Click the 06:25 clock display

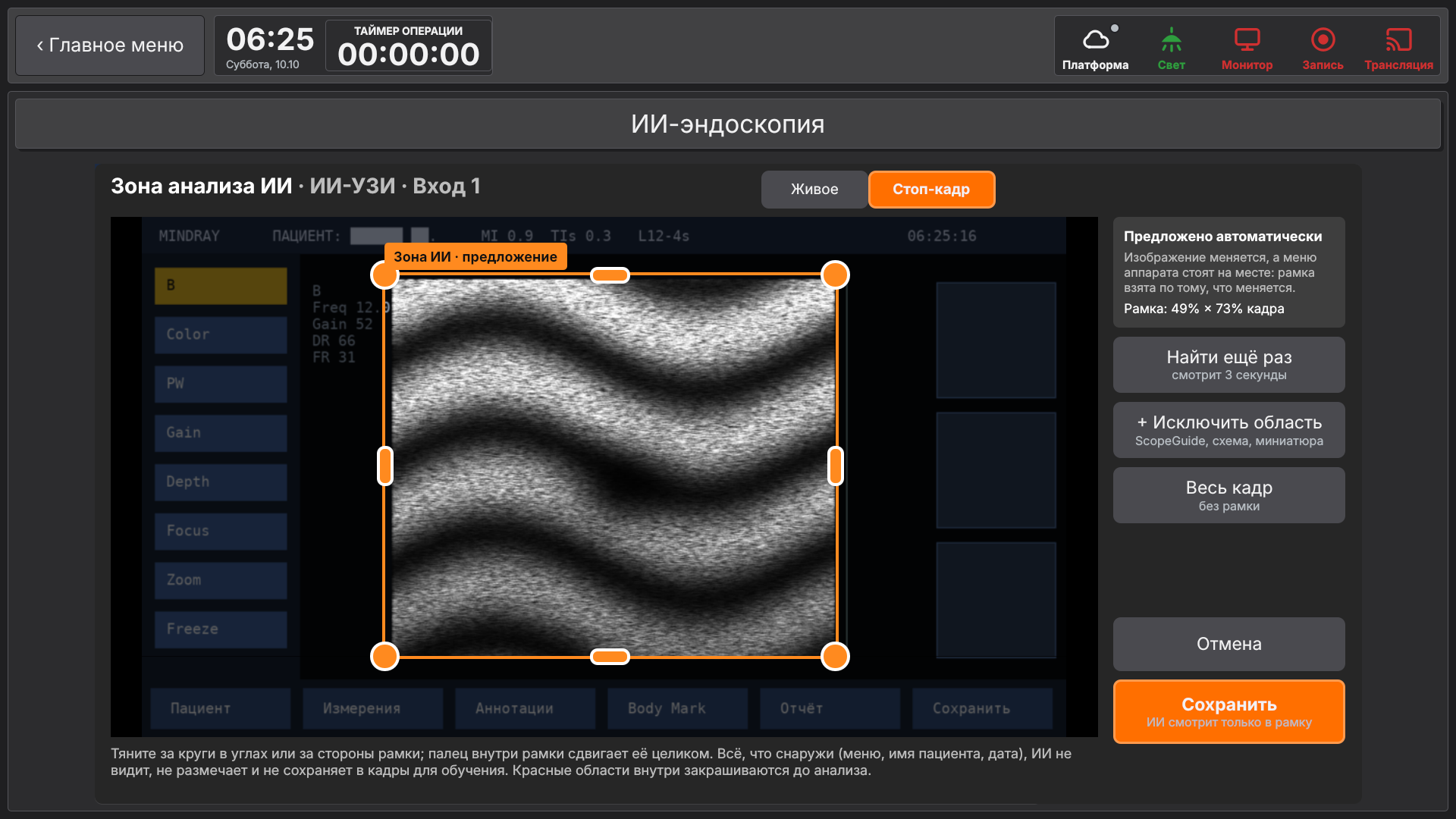270,39
